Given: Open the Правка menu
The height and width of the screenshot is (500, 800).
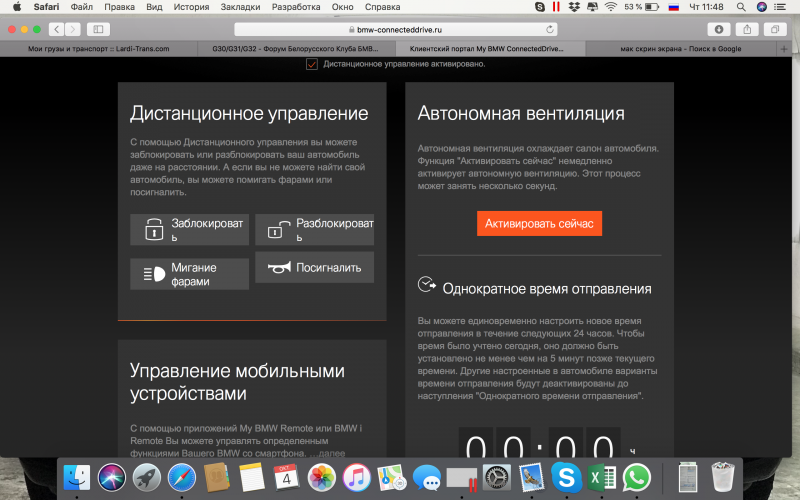Looking at the screenshot, I should pyautogui.click(x=119, y=7).
